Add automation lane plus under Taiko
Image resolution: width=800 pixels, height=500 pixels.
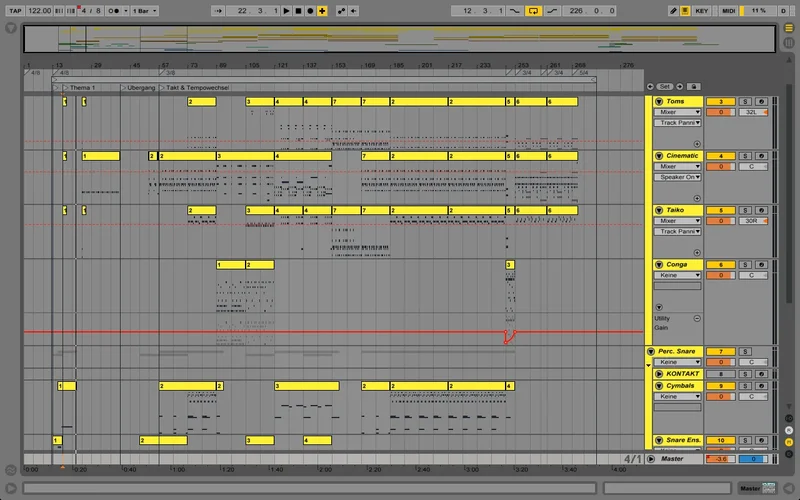tap(697, 253)
